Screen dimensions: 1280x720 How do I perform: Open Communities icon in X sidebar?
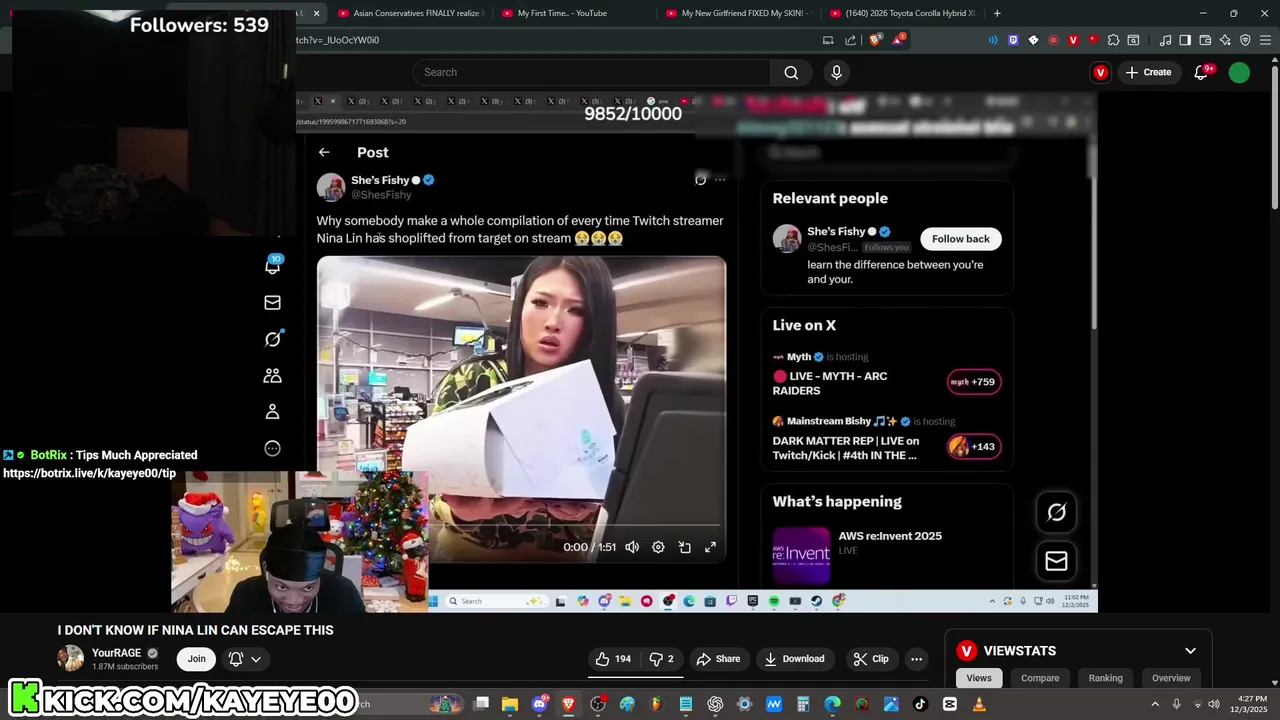[x=272, y=376]
